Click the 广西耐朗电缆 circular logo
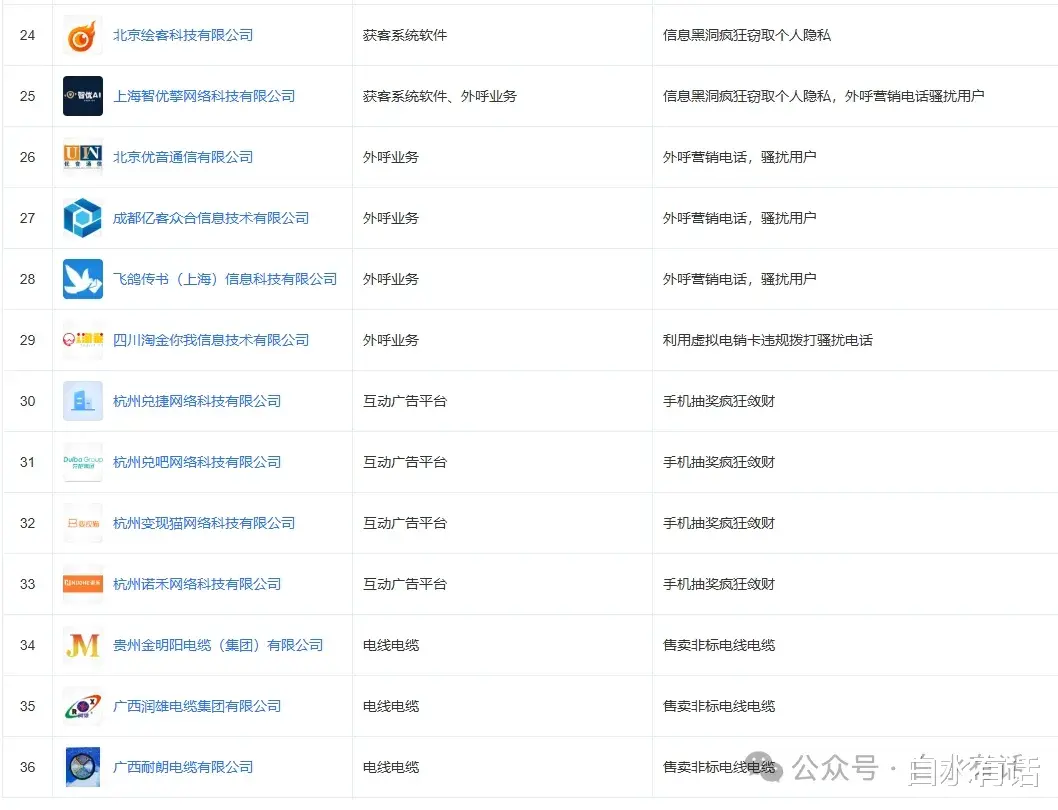1058x810 pixels. [82, 767]
